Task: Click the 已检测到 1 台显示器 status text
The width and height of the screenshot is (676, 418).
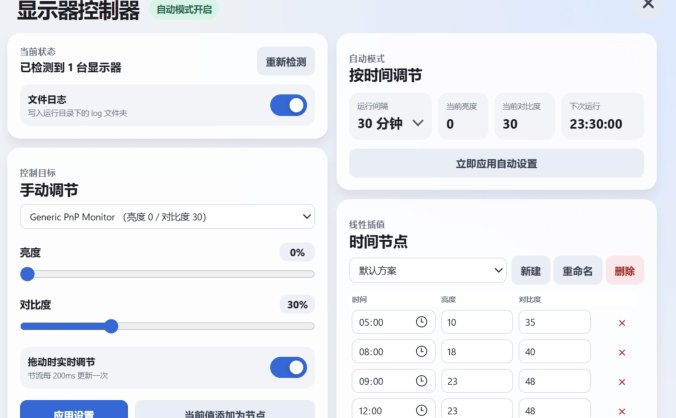Action: 71,68
